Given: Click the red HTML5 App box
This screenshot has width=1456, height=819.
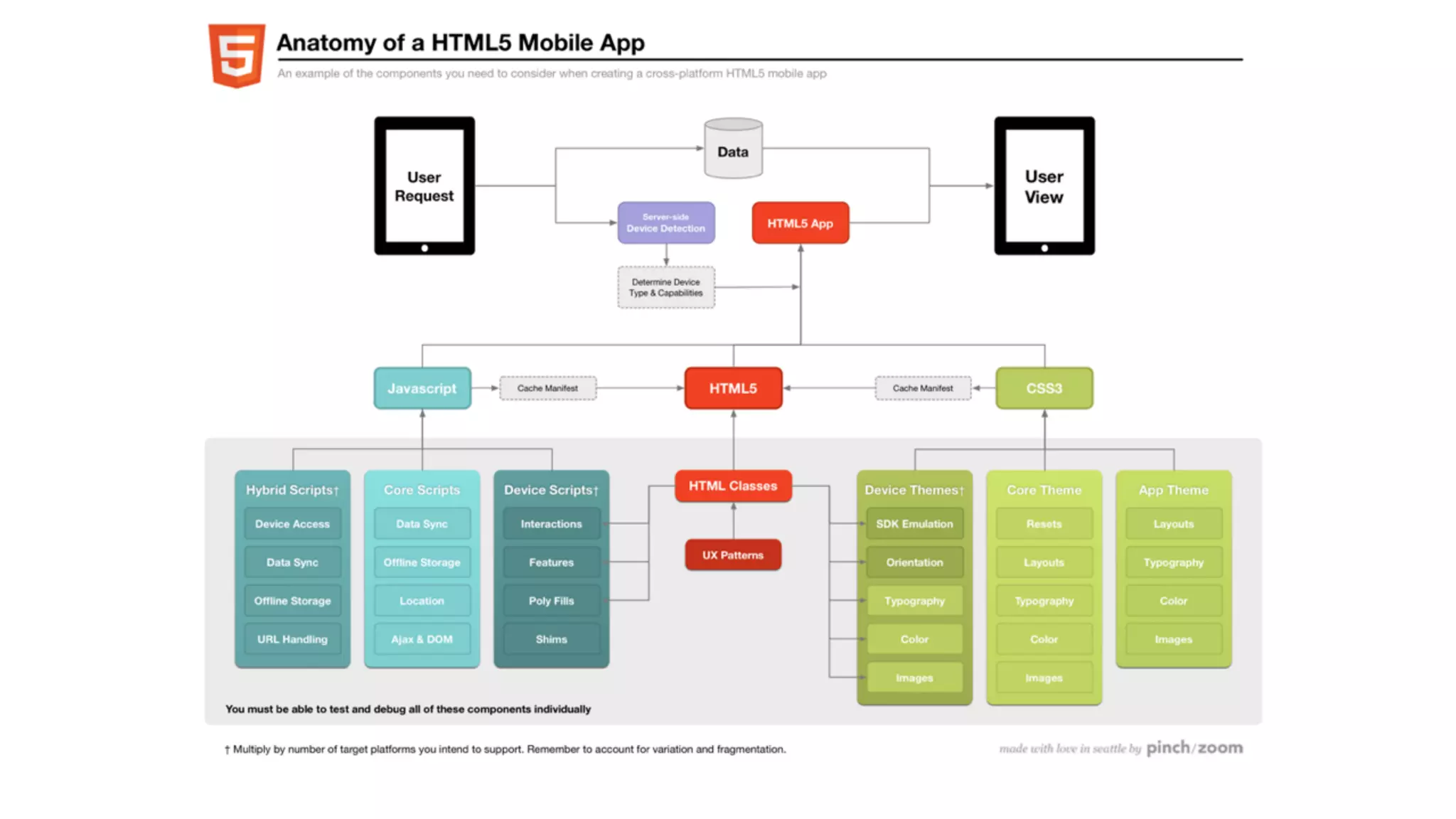Looking at the screenshot, I should point(800,223).
